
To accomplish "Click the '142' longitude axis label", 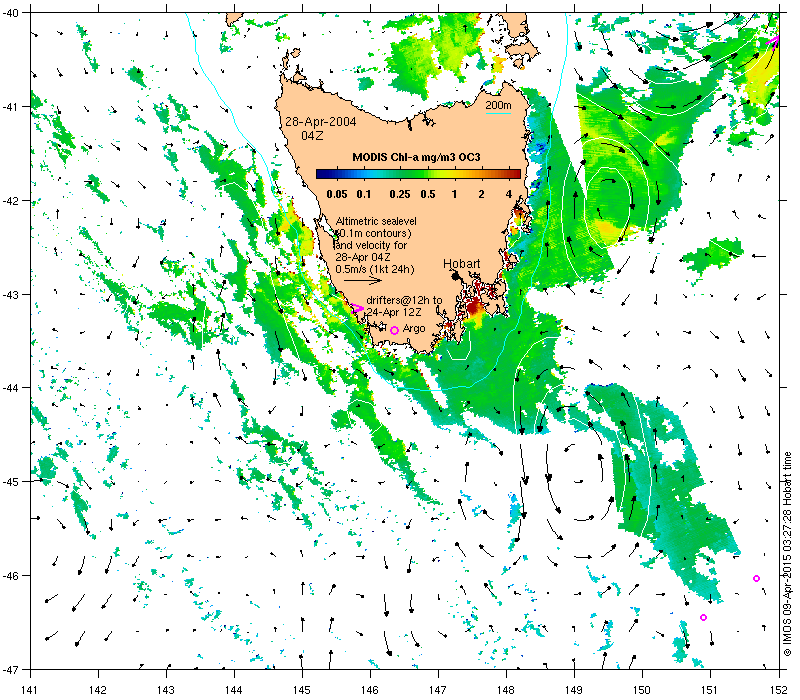I will [x=98, y=690].
